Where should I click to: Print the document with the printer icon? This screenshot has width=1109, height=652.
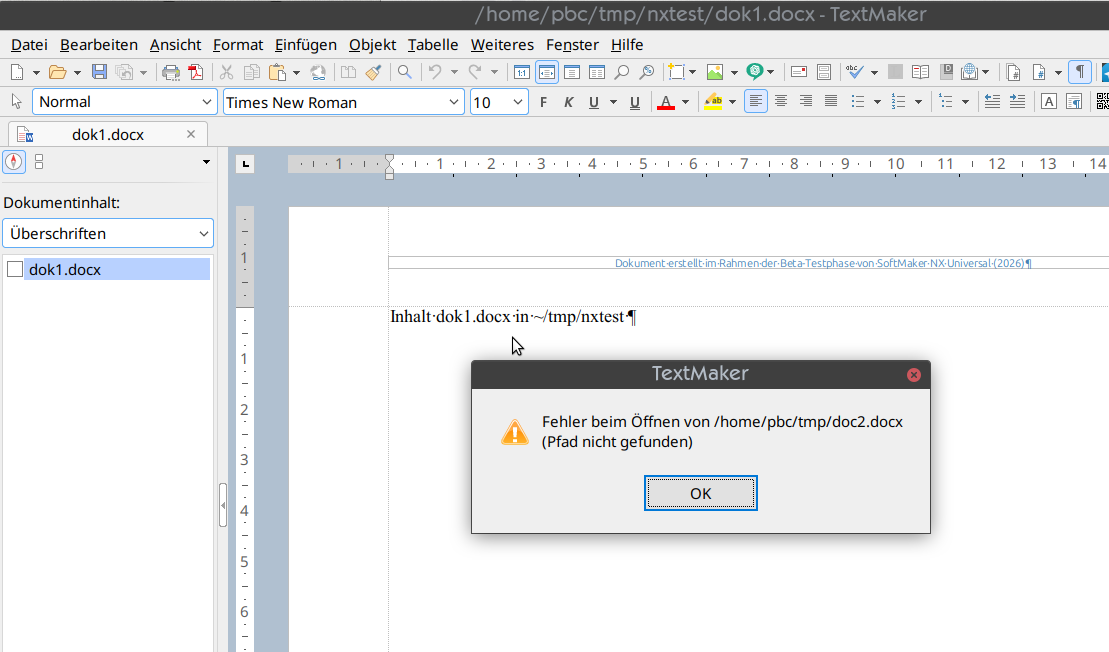(x=171, y=72)
